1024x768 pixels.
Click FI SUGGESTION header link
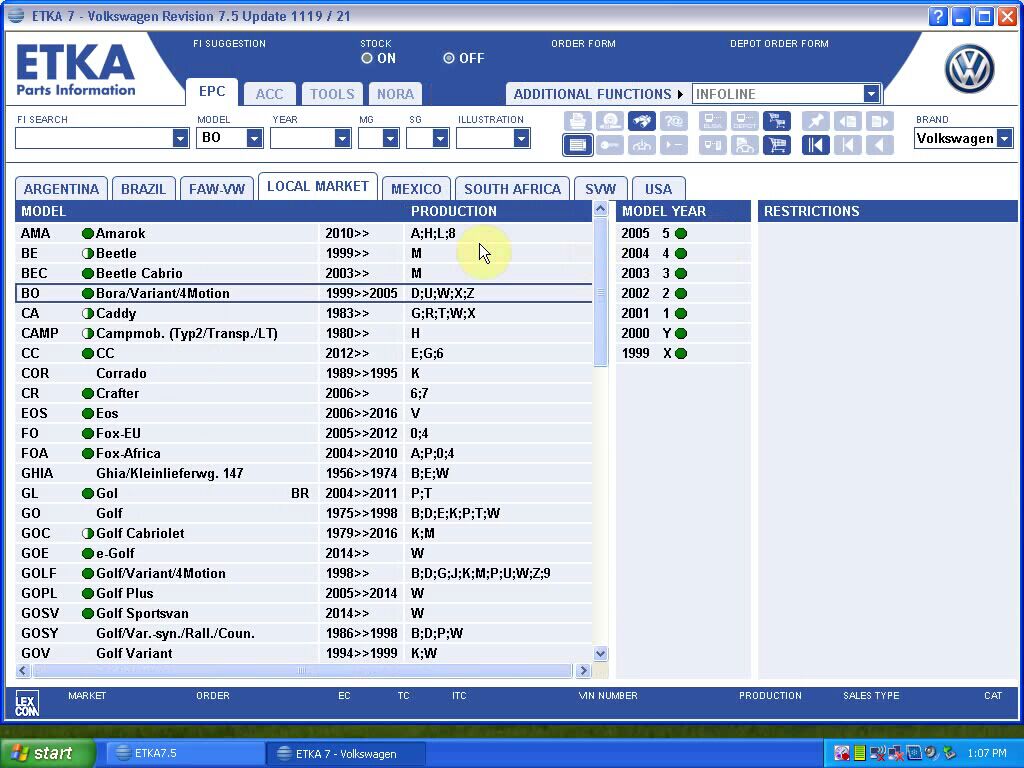point(229,44)
